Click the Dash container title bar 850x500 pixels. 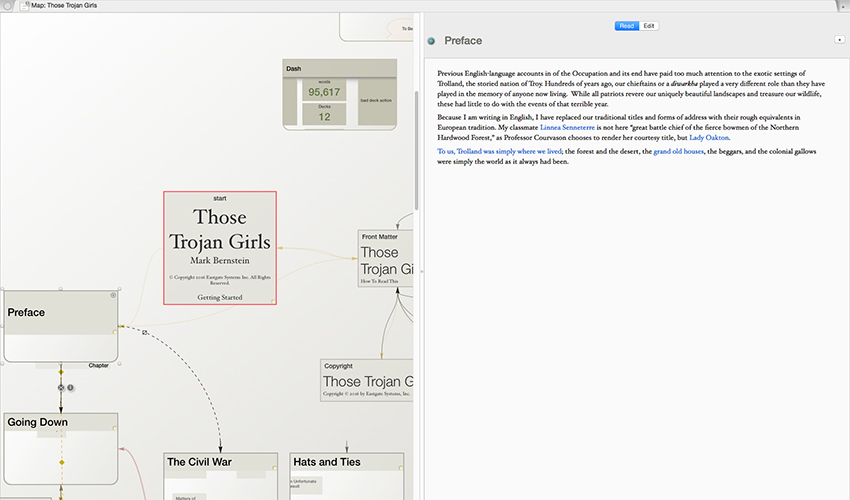[x=340, y=68]
